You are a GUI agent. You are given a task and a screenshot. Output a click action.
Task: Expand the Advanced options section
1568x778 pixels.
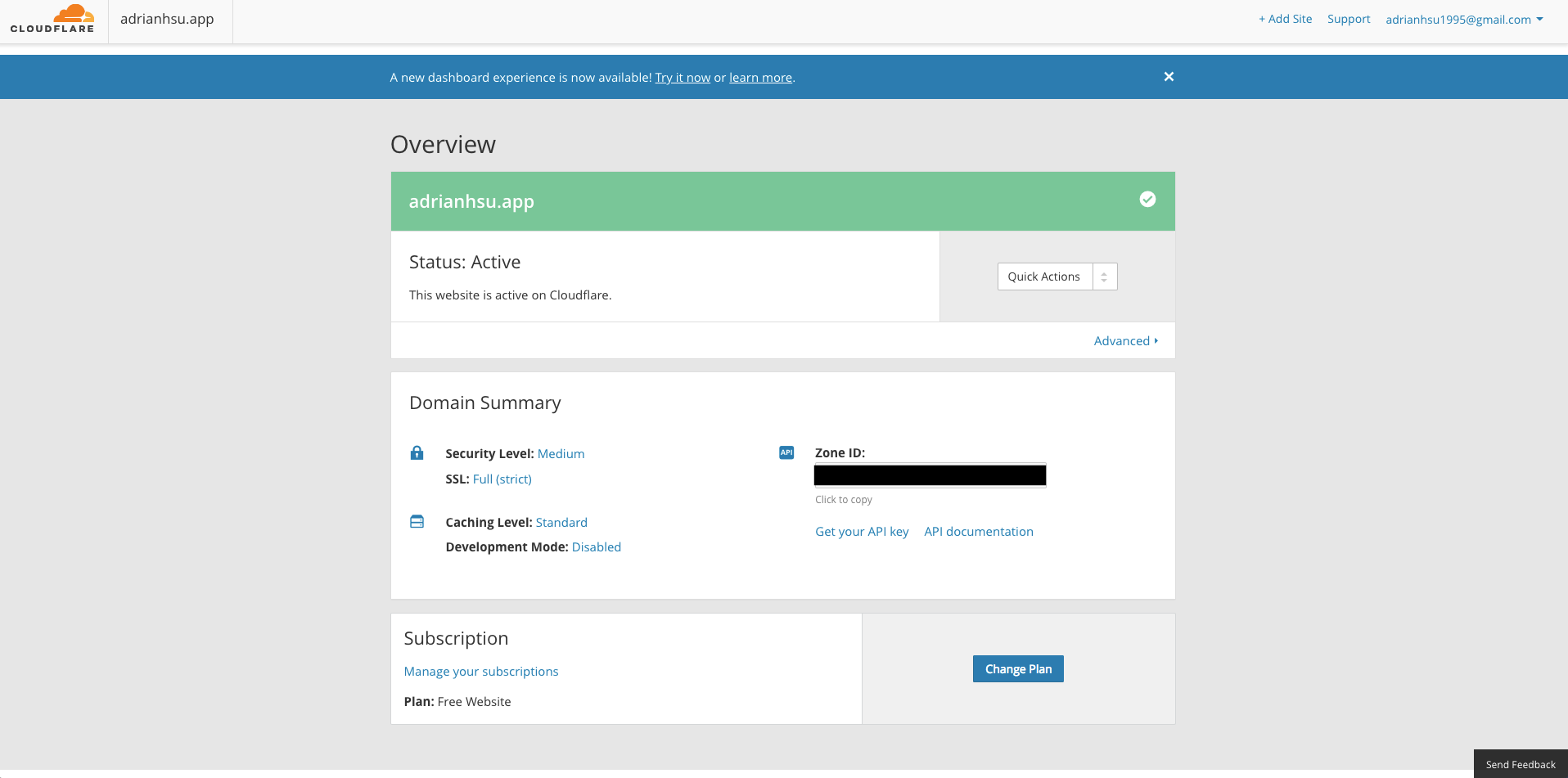(x=1125, y=340)
